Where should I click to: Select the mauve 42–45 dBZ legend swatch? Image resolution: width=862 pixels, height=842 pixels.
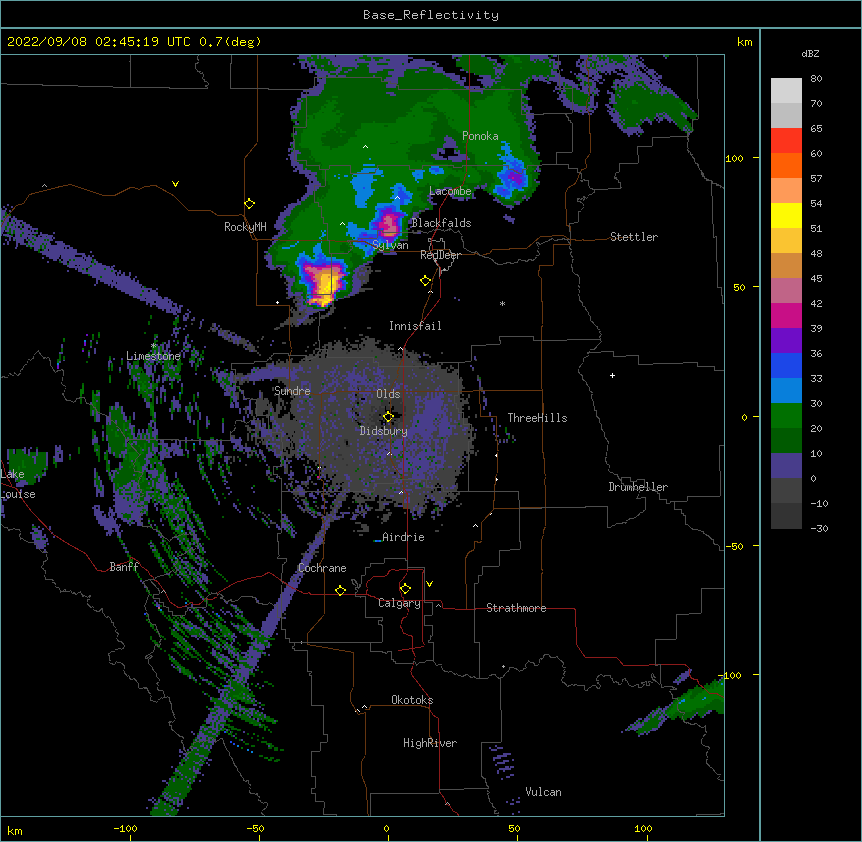coord(786,291)
